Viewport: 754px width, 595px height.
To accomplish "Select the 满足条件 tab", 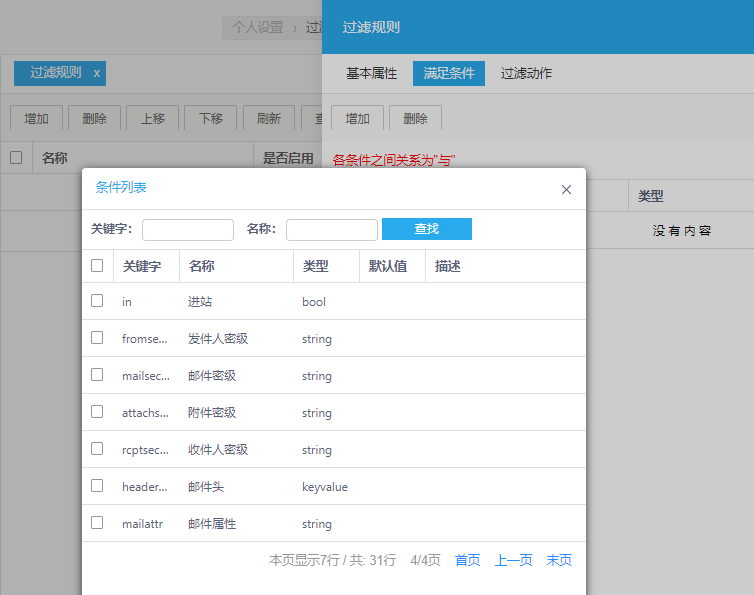I will (x=448, y=74).
